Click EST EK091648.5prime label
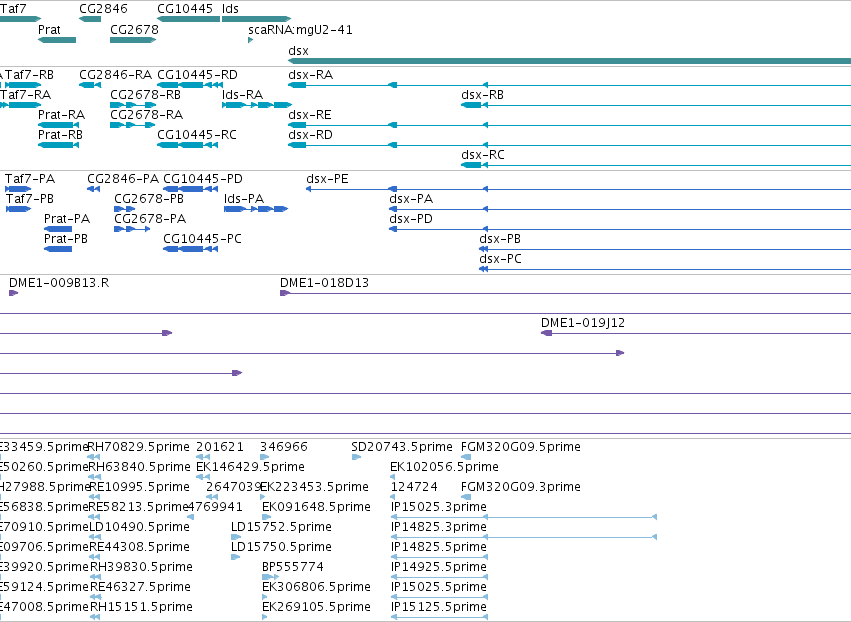Image resolution: width=851 pixels, height=622 pixels. click(316, 507)
